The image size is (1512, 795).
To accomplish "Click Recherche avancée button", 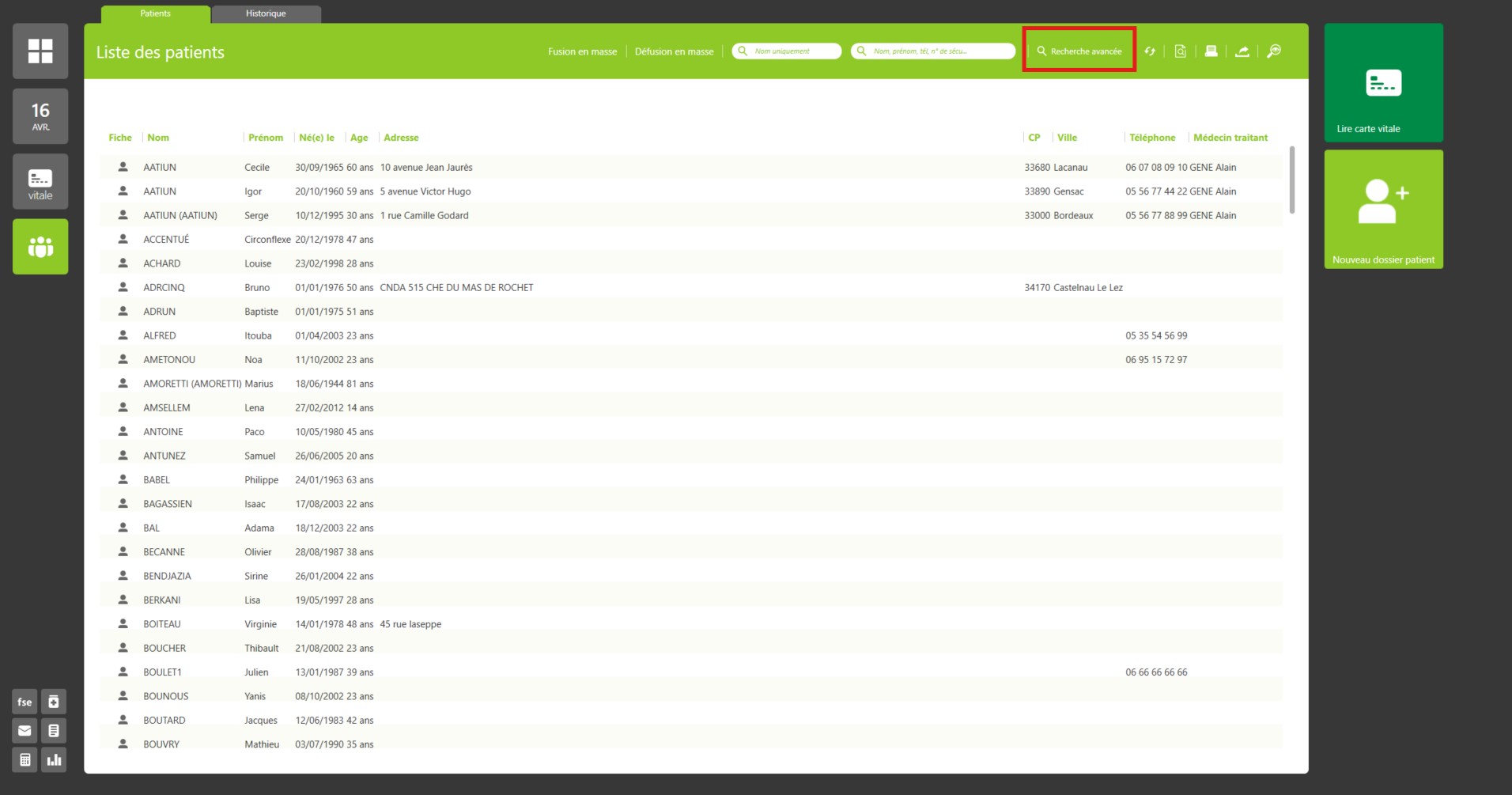I will pyautogui.click(x=1079, y=51).
